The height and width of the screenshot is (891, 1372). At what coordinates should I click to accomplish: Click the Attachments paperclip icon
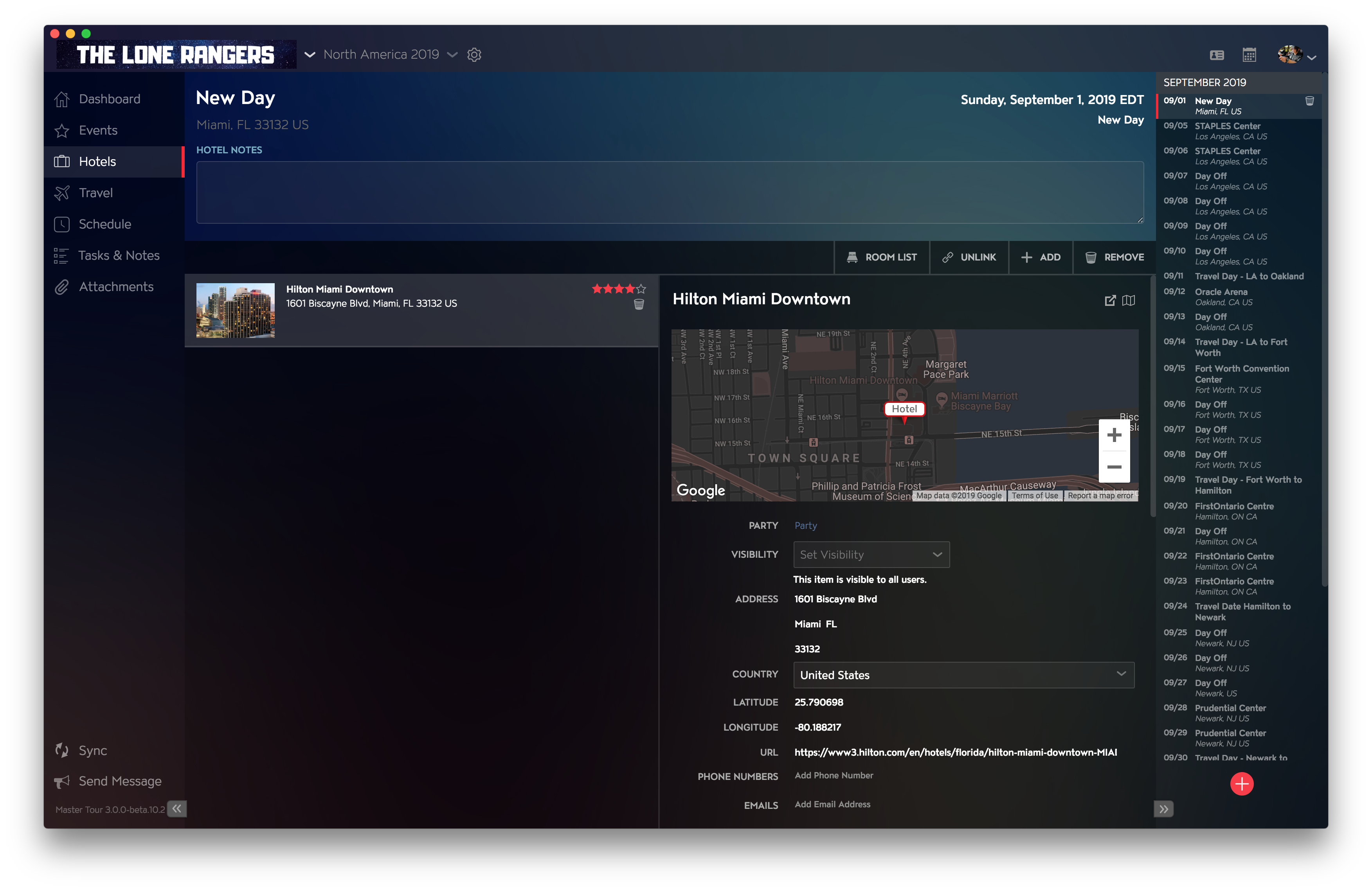[x=62, y=286]
